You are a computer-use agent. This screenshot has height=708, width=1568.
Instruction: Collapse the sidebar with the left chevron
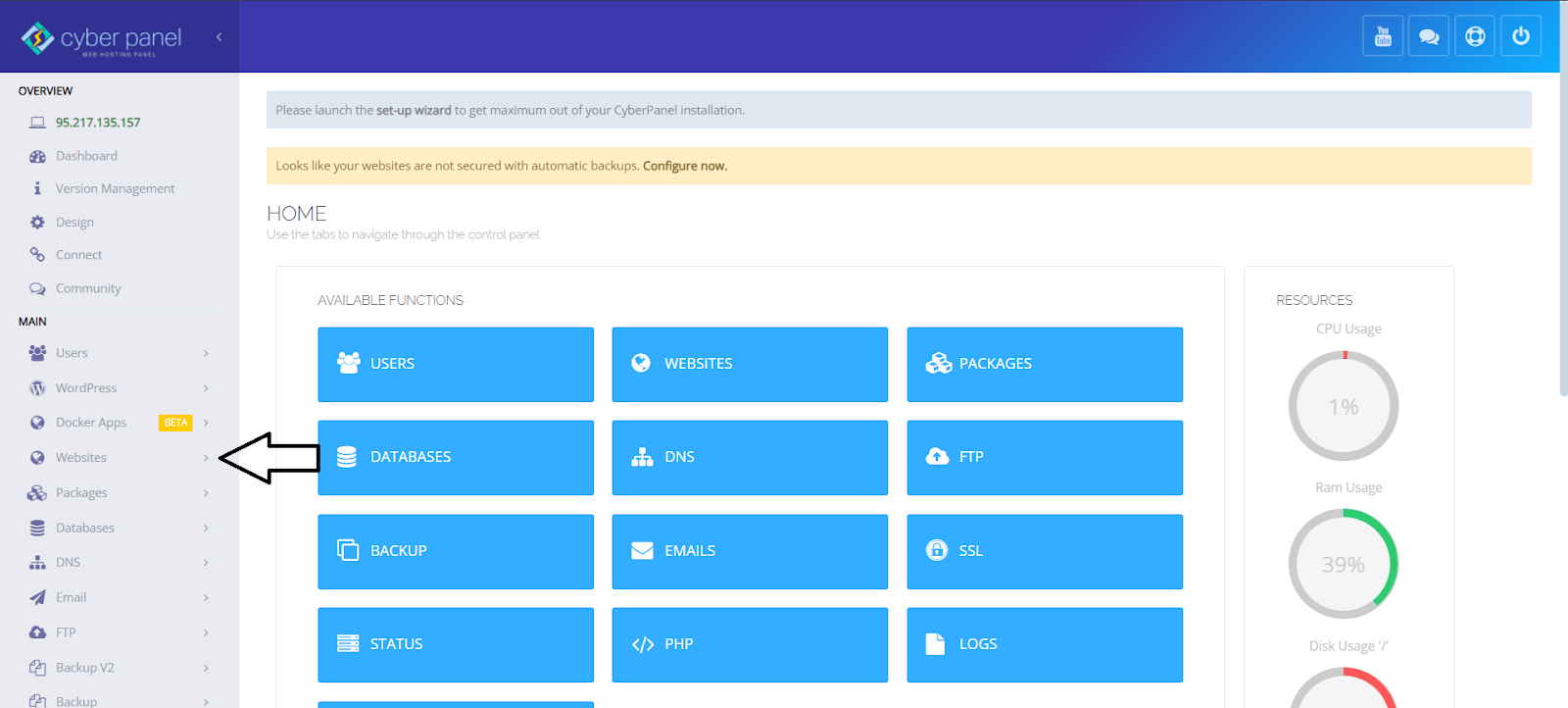click(x=220, y=37)
